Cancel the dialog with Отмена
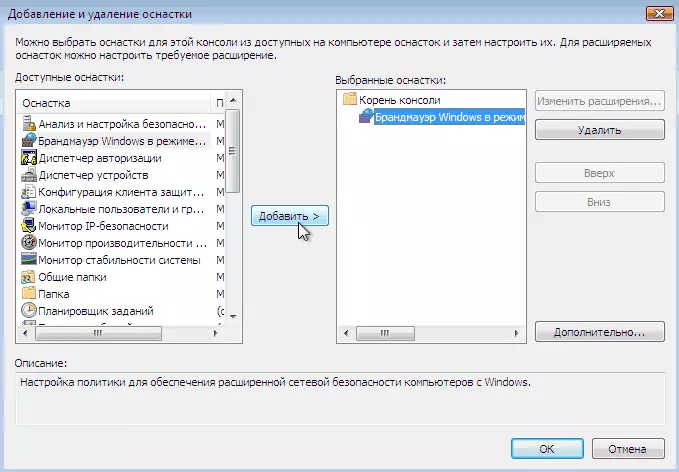The image size is (679, 472). click(628, 447)
